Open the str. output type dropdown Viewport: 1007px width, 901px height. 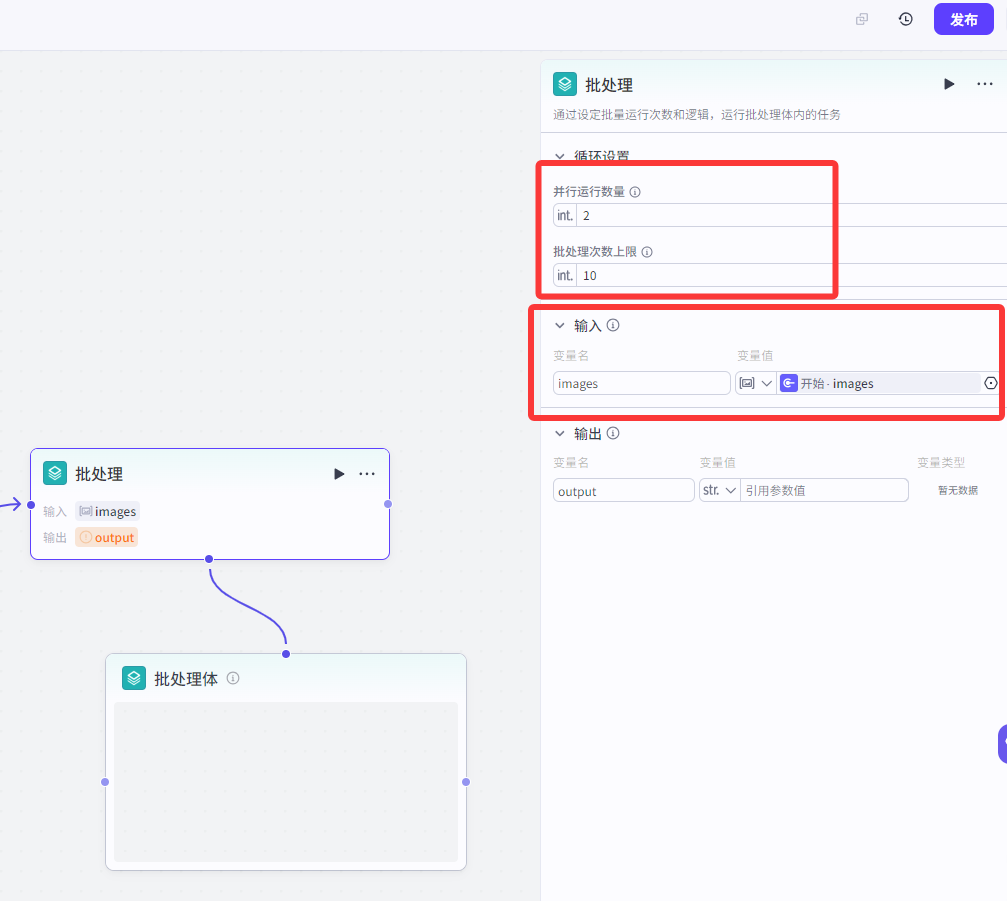[719, 490]
